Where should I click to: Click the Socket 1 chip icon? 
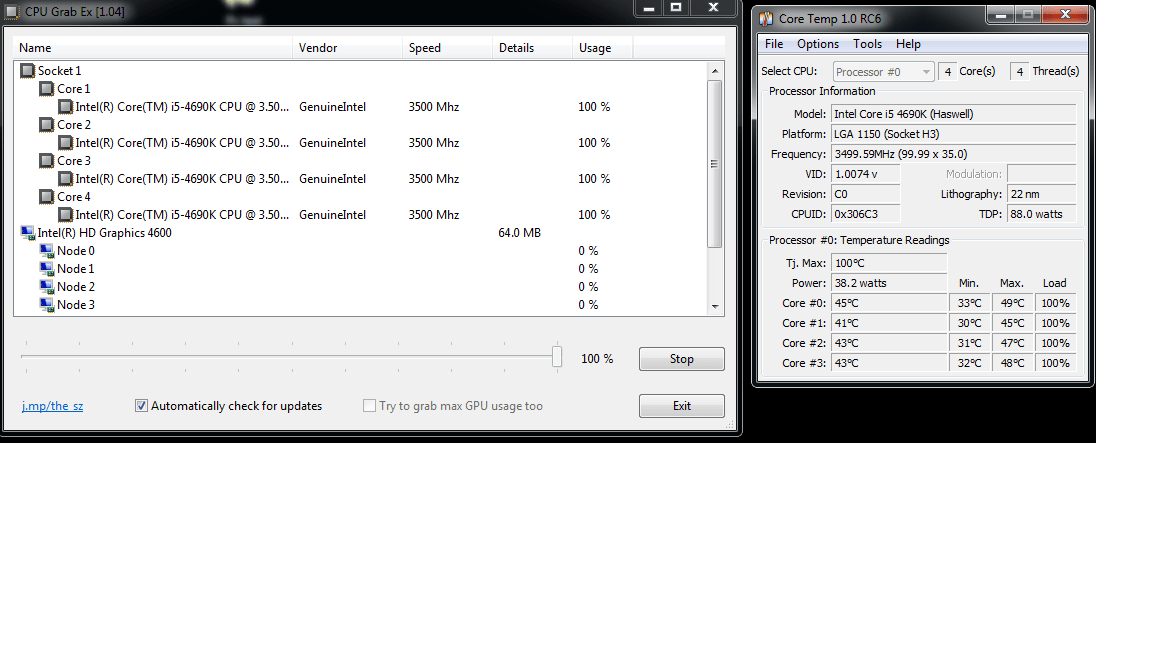click(x=28, y=71)
